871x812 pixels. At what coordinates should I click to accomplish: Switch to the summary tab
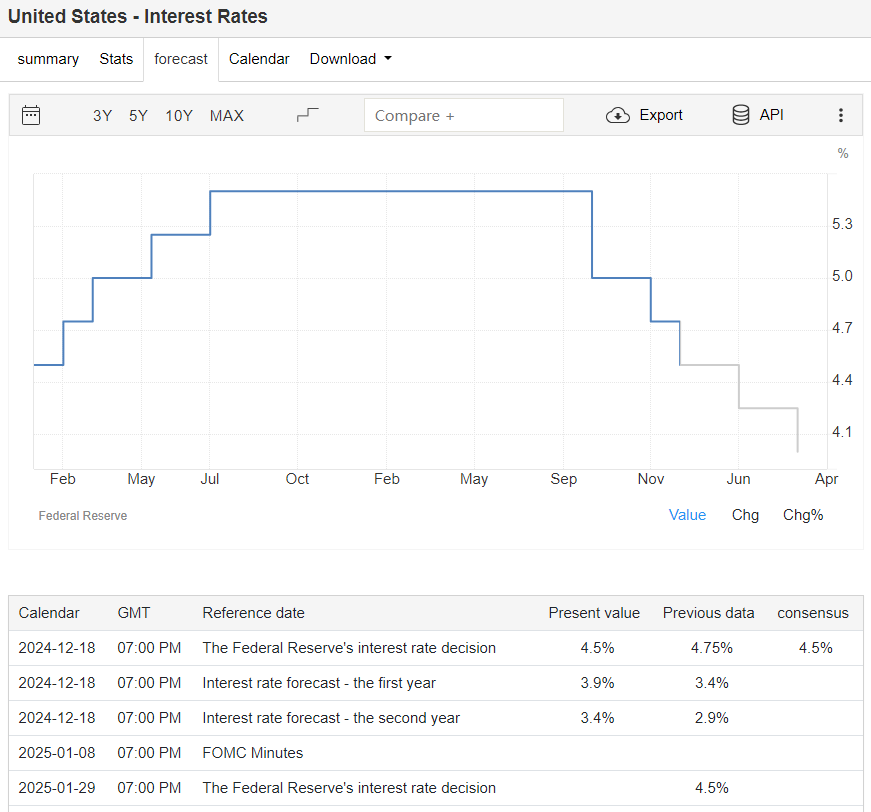48,59
